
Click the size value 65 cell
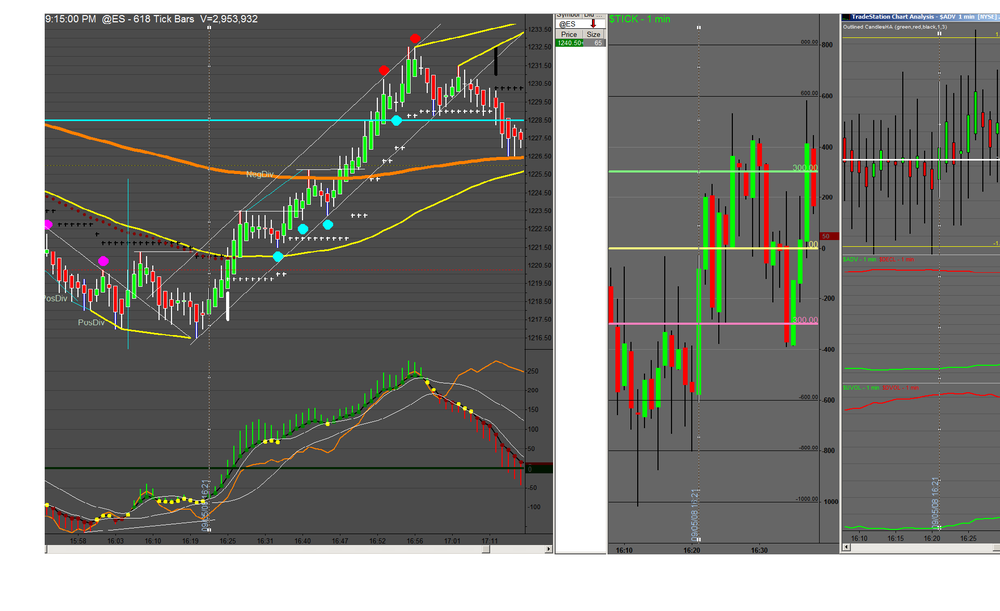click(594, 43)
